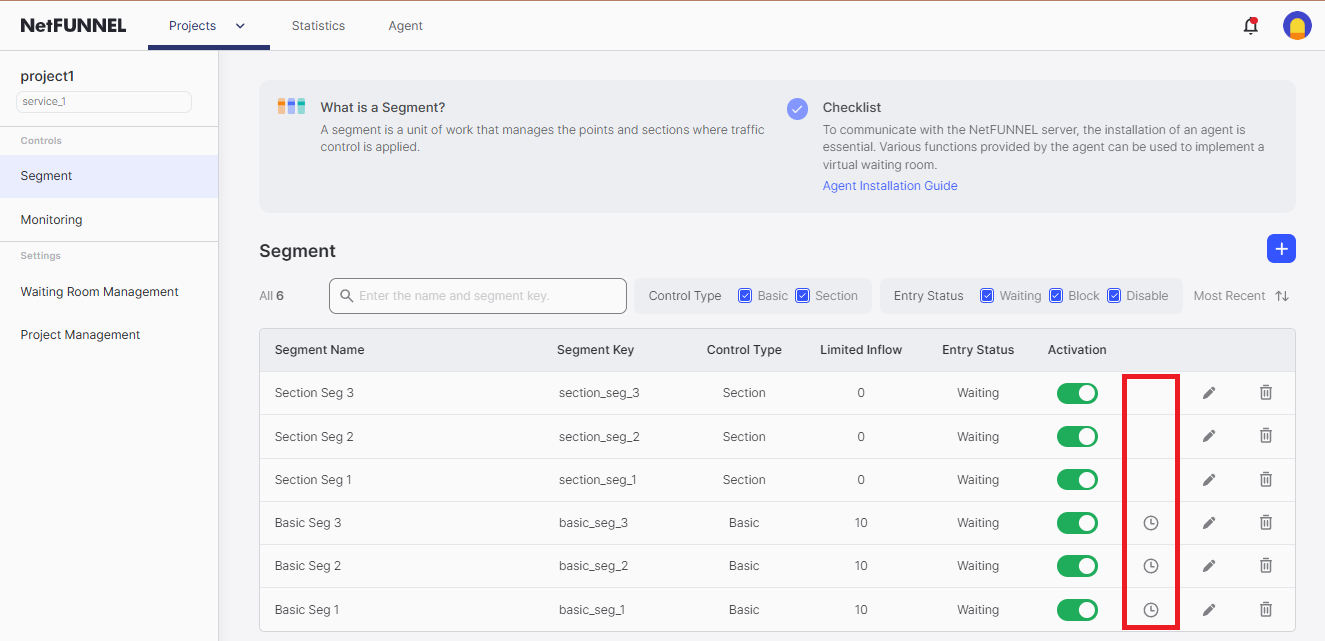Viewport: 1325px width, 641px height.
Task: Open the service_1 selector under project1
Action: [x=104, y=102]
